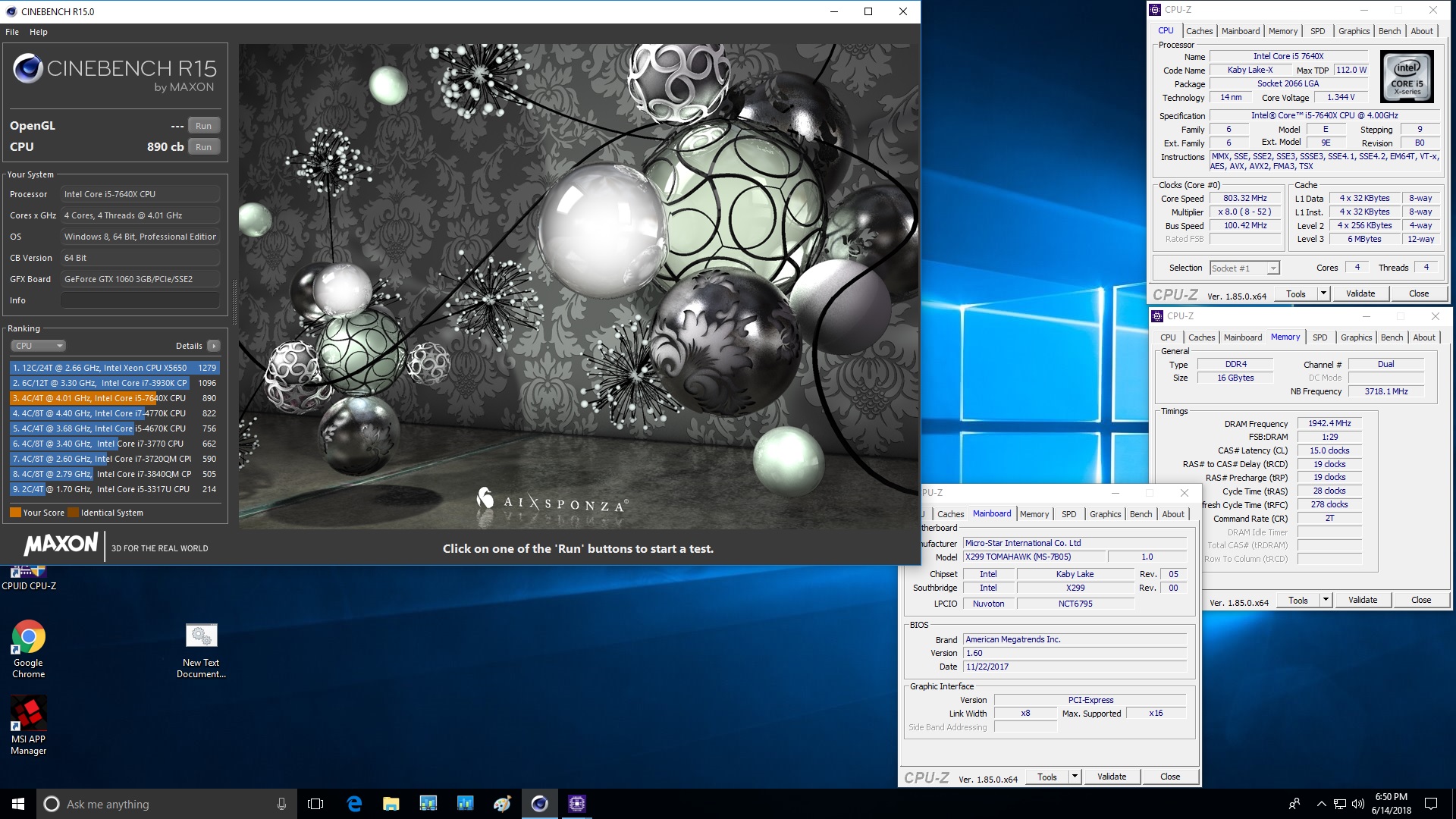Launch Microsoft Edge from taskbar

point(354,804)
